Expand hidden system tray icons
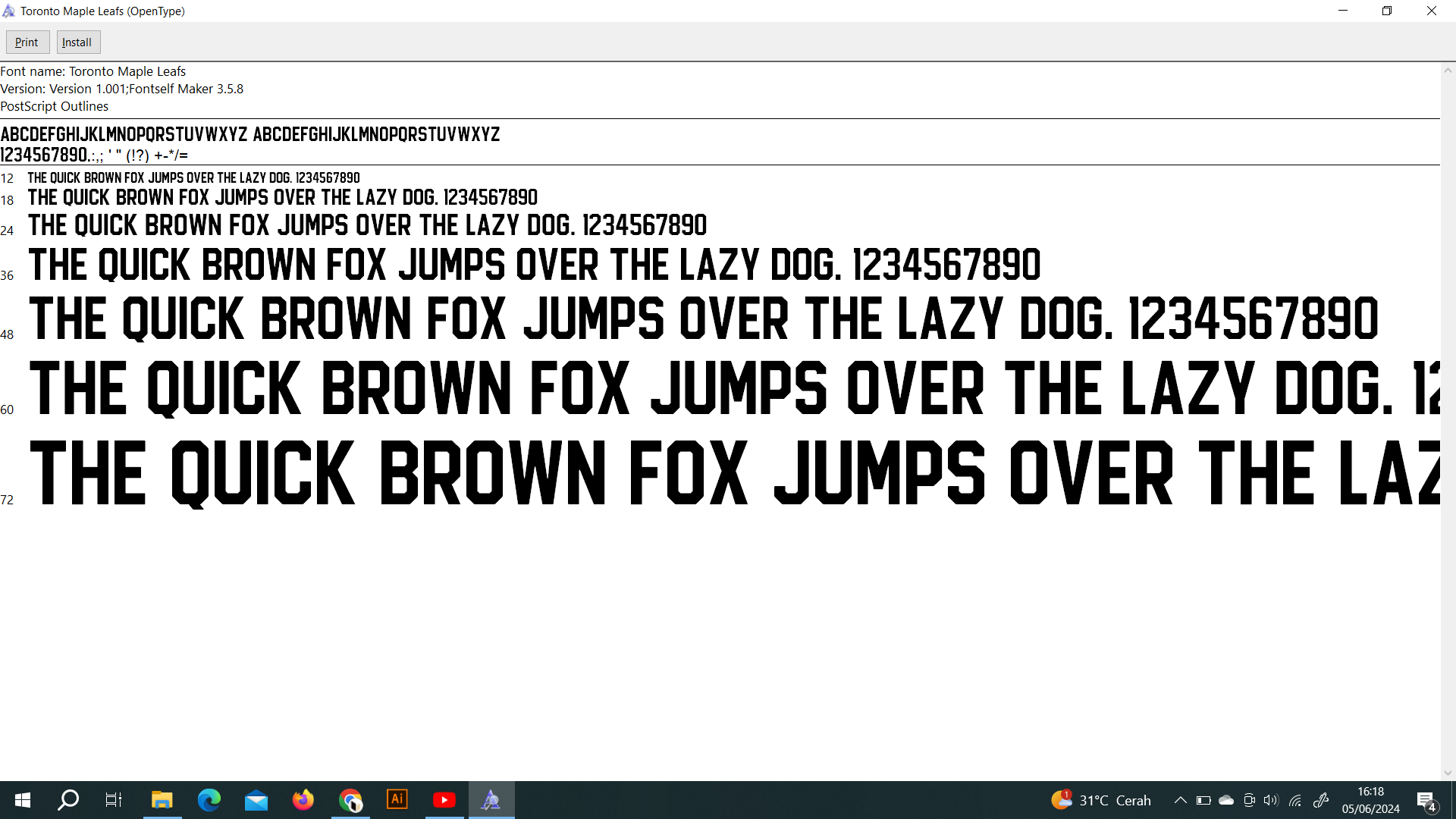Screen dimensions: 1456x819 click(x=1180, y=800)
